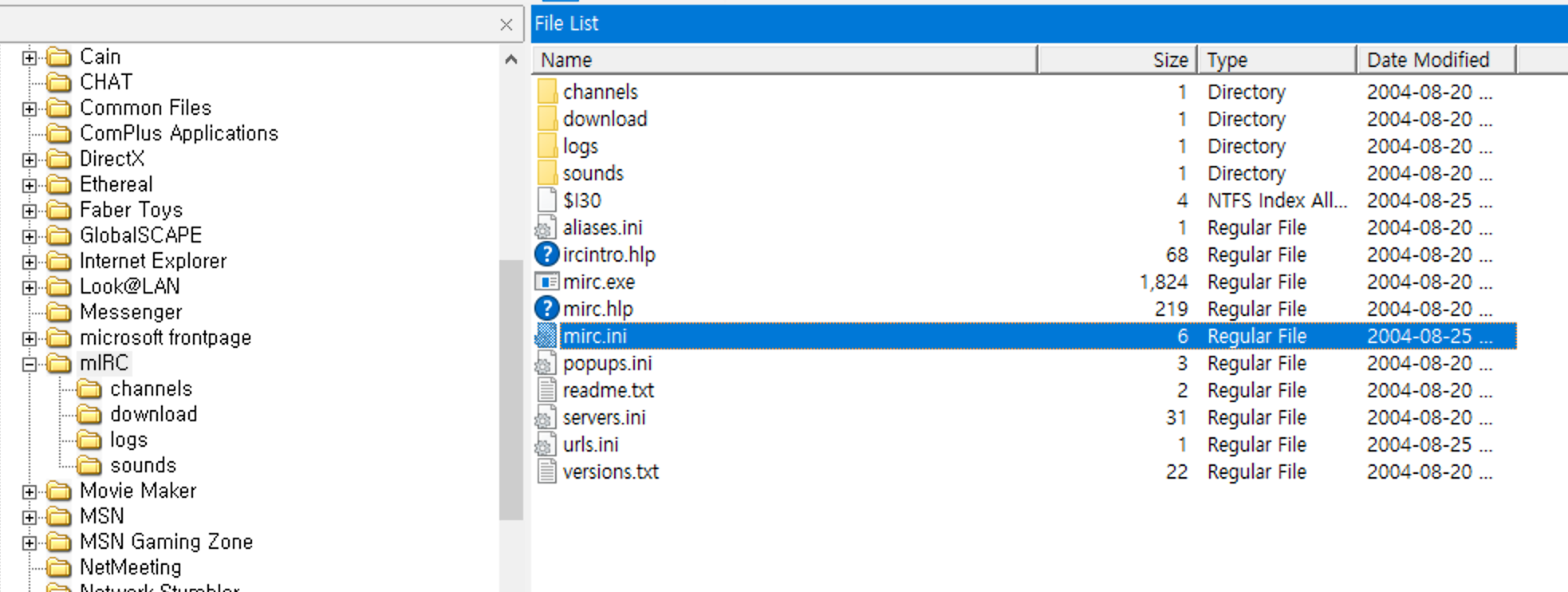Click the mirc.exe application icon

546,282
